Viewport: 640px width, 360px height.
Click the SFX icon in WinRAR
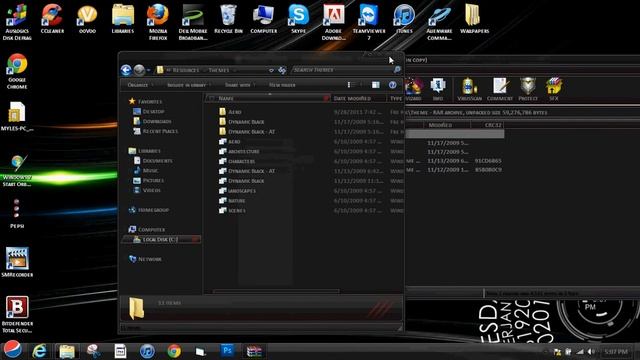click(x=554, y=89)
